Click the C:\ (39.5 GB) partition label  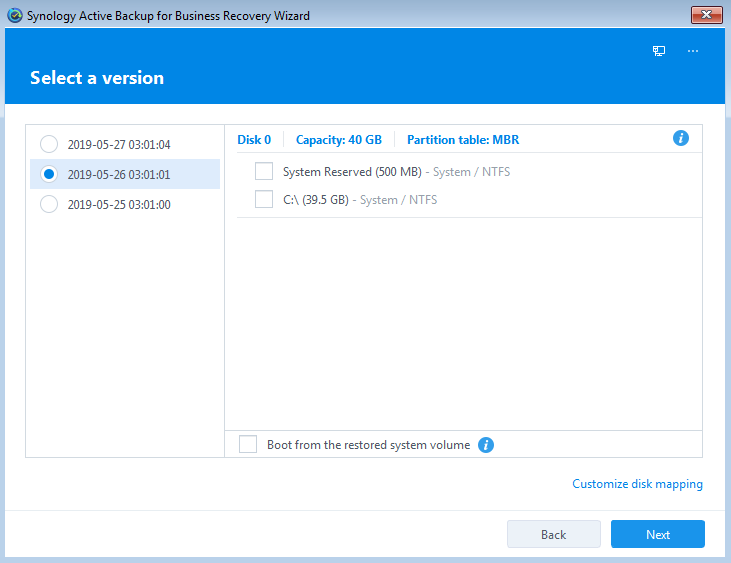point(316,200)
